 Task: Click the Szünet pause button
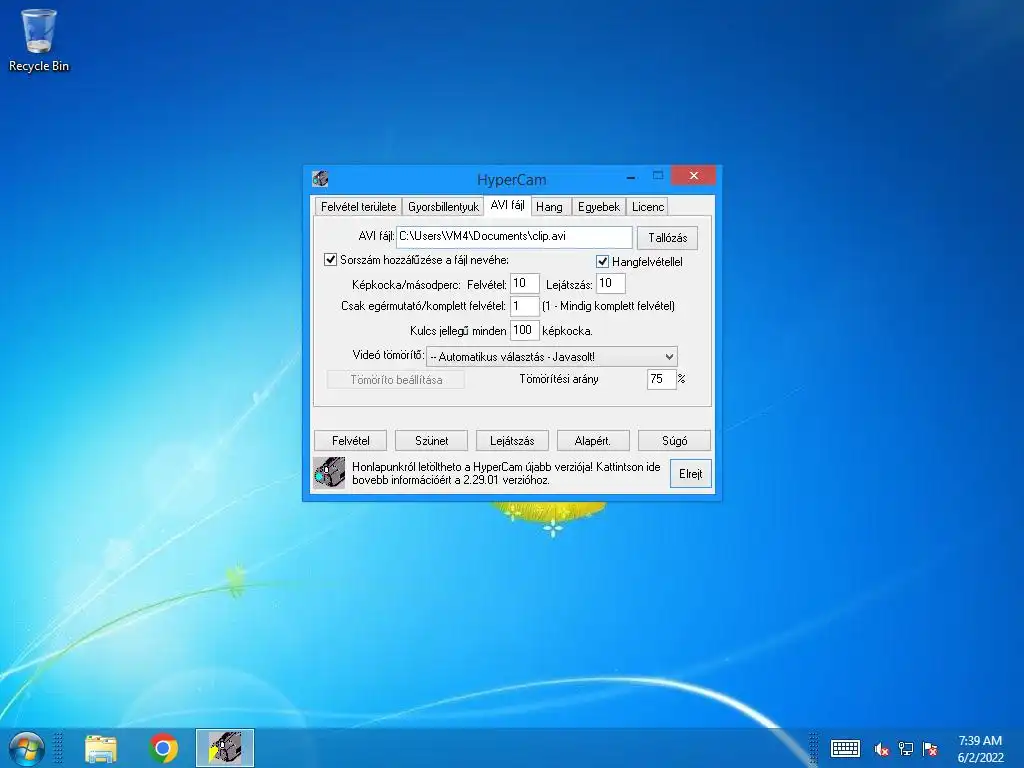tap(432, 441)
